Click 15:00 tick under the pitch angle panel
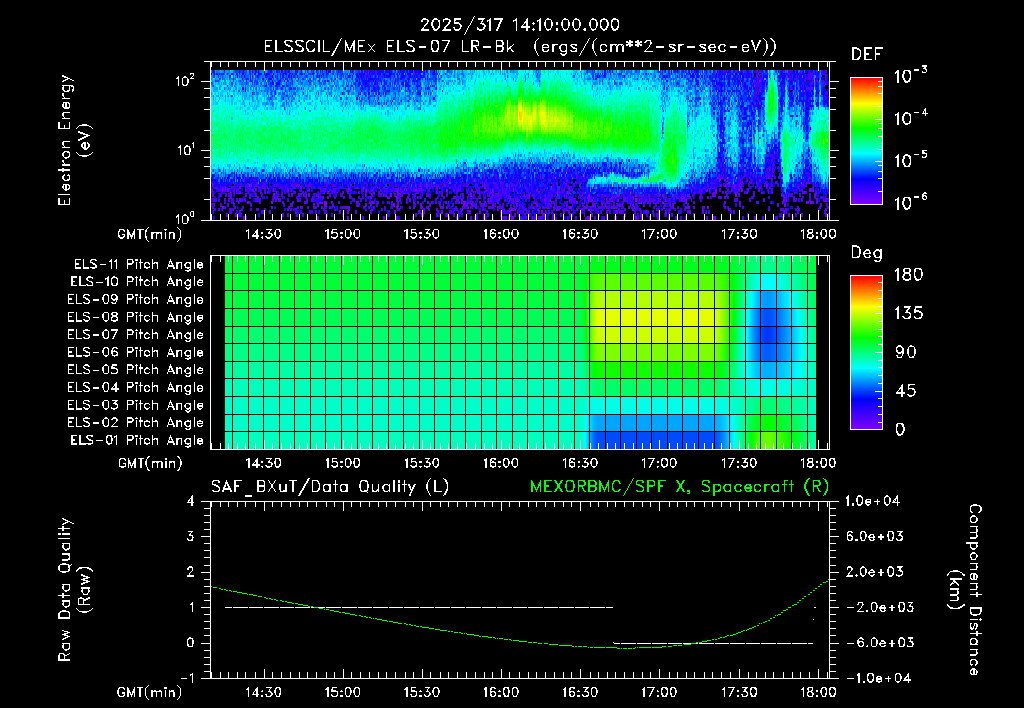Image resolution: width=1024 pixels, height=708 pixels. coord(342,463)
